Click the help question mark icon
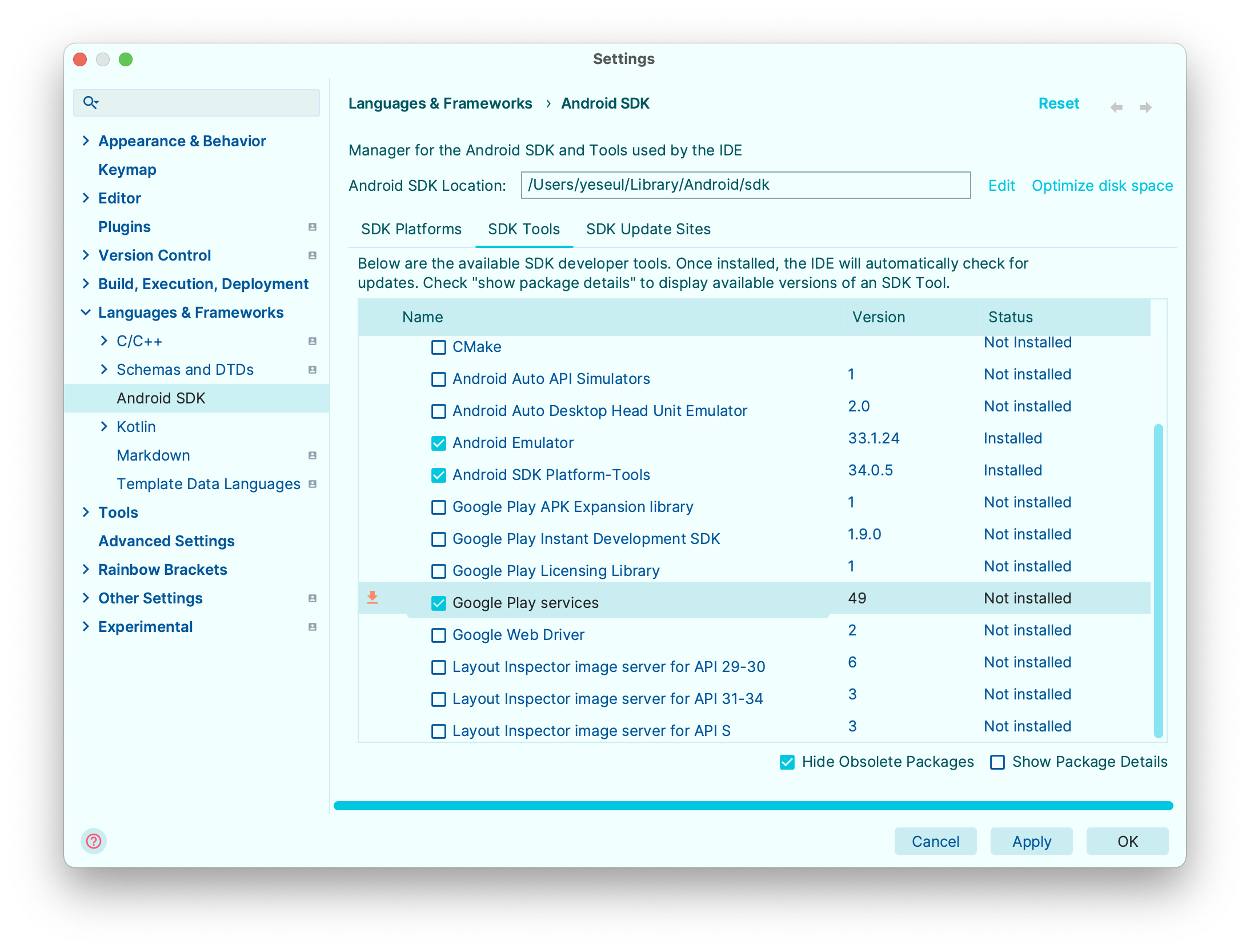Image resolution: width=1250 pixels, height=952 pixels. click(94, 841)
